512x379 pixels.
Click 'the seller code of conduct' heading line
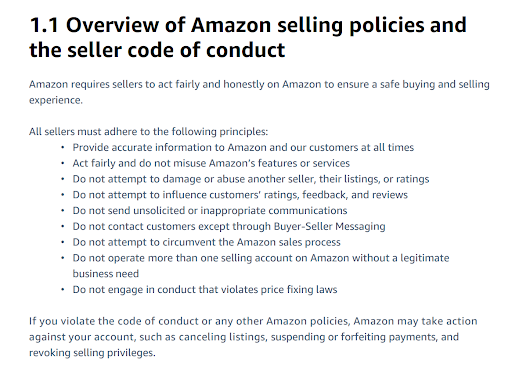pyautogui.click(x=157, y=50)
